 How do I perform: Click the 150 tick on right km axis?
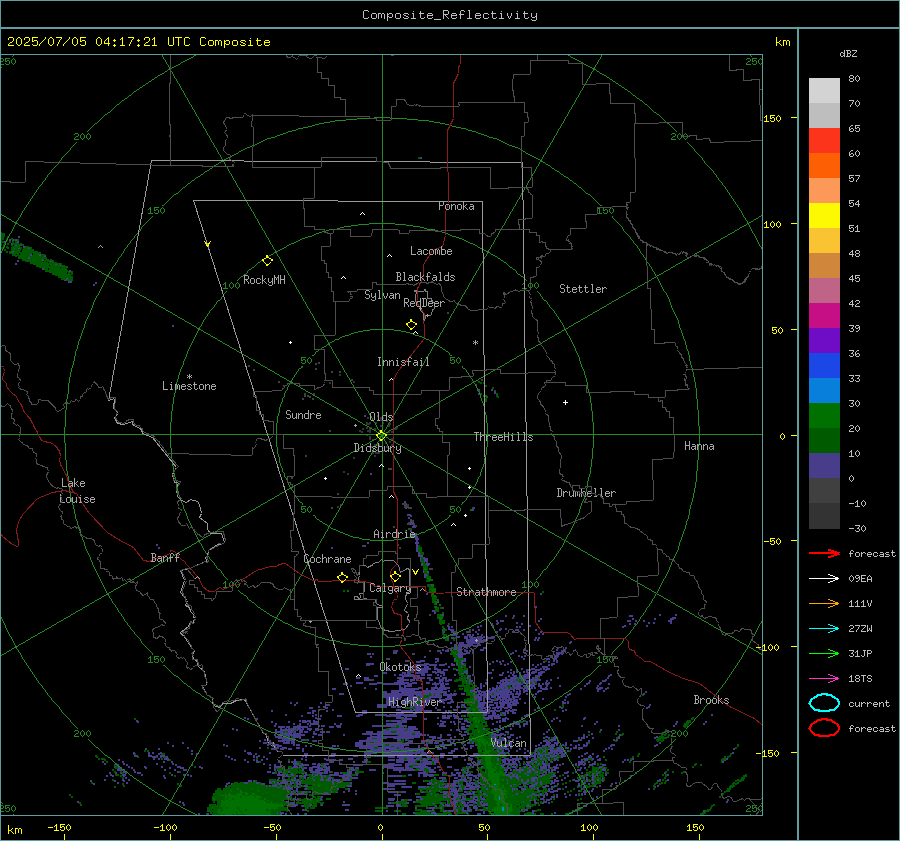click(772, 118)
